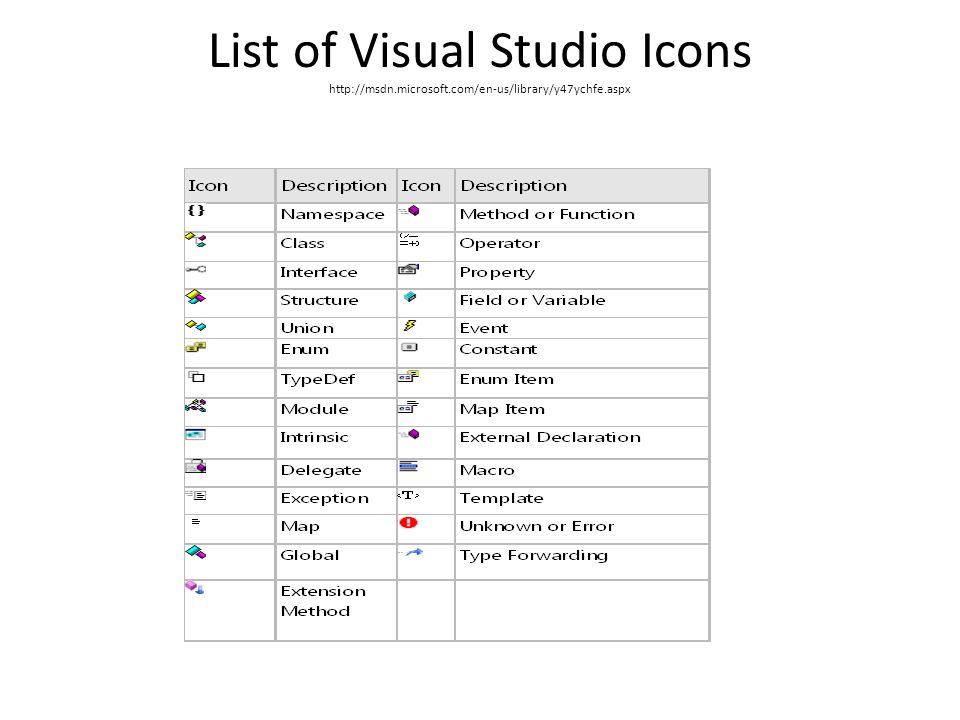
Task: Click the slide title 'List of Visual Studio Icons'
Action: 480,50
